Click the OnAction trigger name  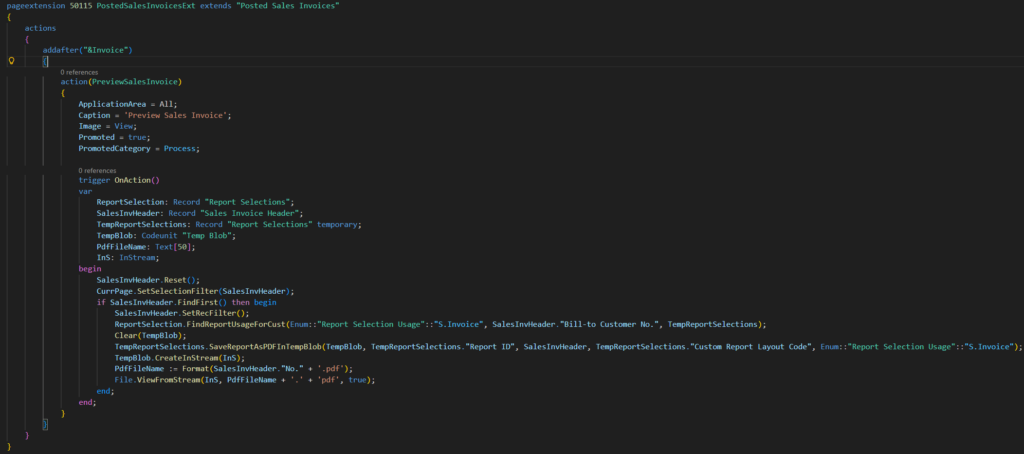136,180
